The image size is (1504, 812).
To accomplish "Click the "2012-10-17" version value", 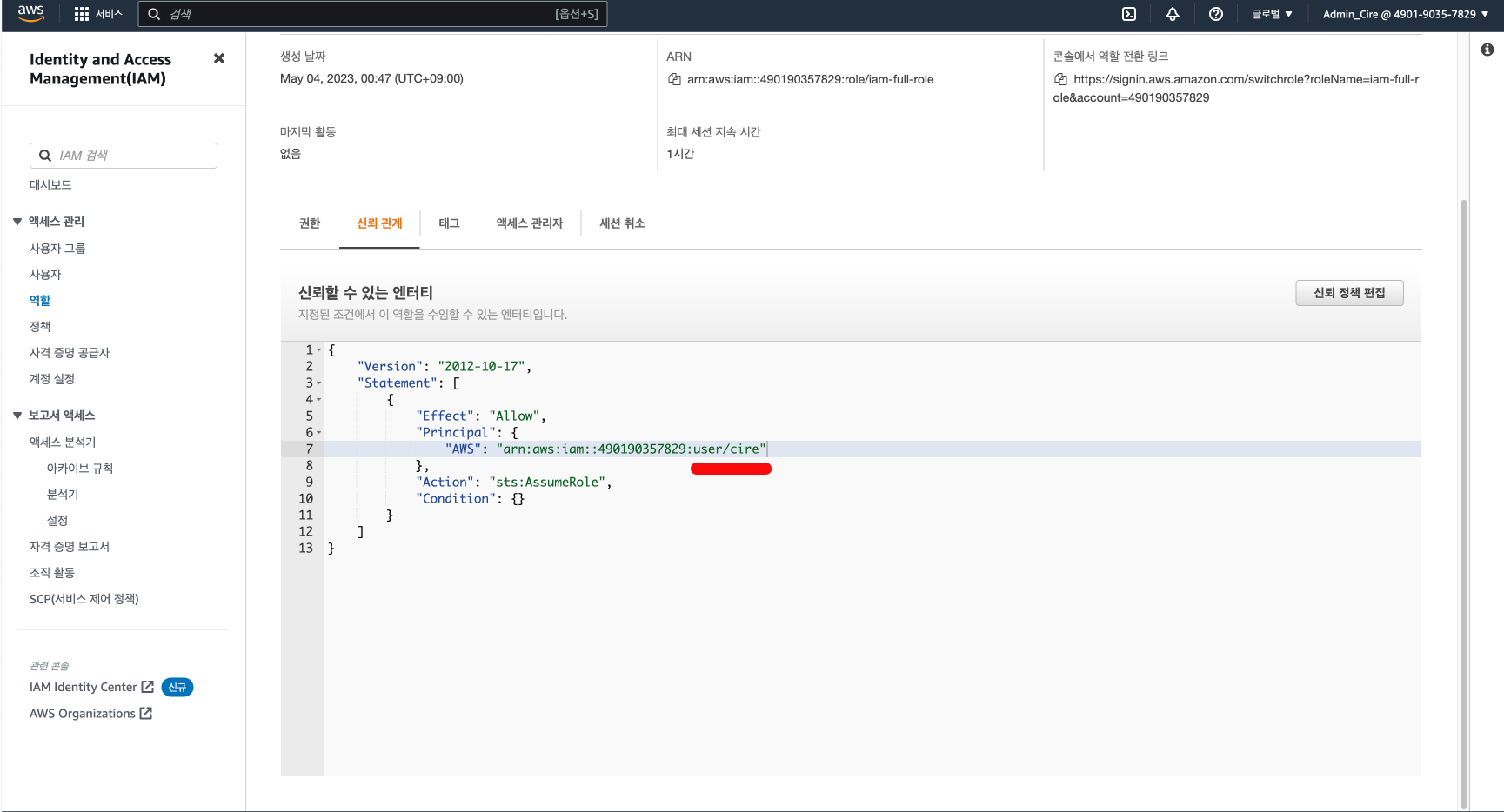I will 481,367.
